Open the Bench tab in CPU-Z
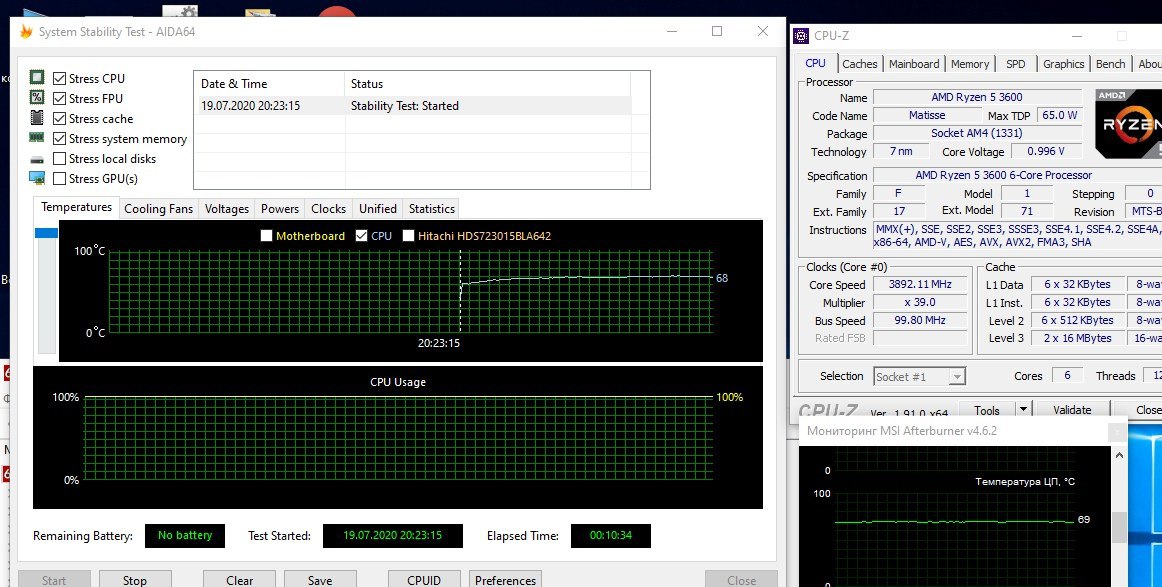This screenshot has width=1162, height=587. tap(1111, 64)
